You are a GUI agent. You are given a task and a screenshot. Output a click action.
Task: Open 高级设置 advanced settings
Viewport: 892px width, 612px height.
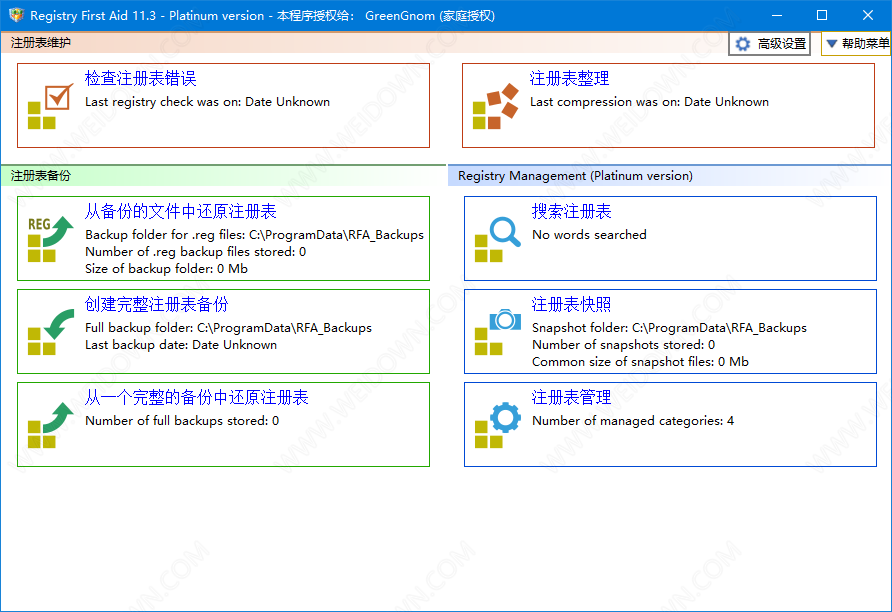770,44
